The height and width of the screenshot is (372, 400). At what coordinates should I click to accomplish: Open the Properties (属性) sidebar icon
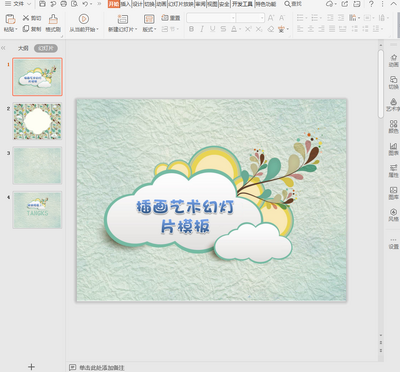pyautogui.click(x=393, y=171)
